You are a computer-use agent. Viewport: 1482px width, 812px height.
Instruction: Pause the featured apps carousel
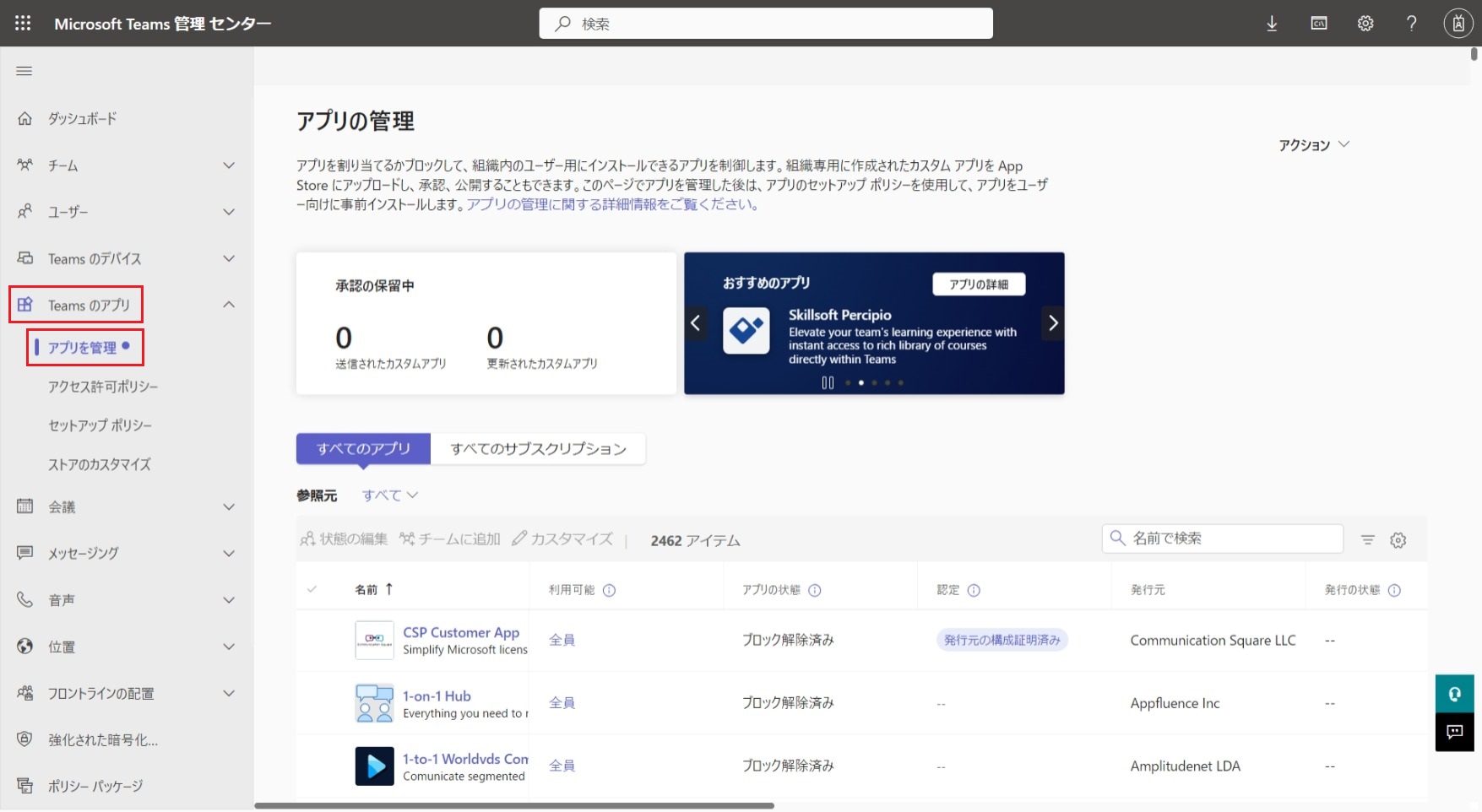[828, 382]
